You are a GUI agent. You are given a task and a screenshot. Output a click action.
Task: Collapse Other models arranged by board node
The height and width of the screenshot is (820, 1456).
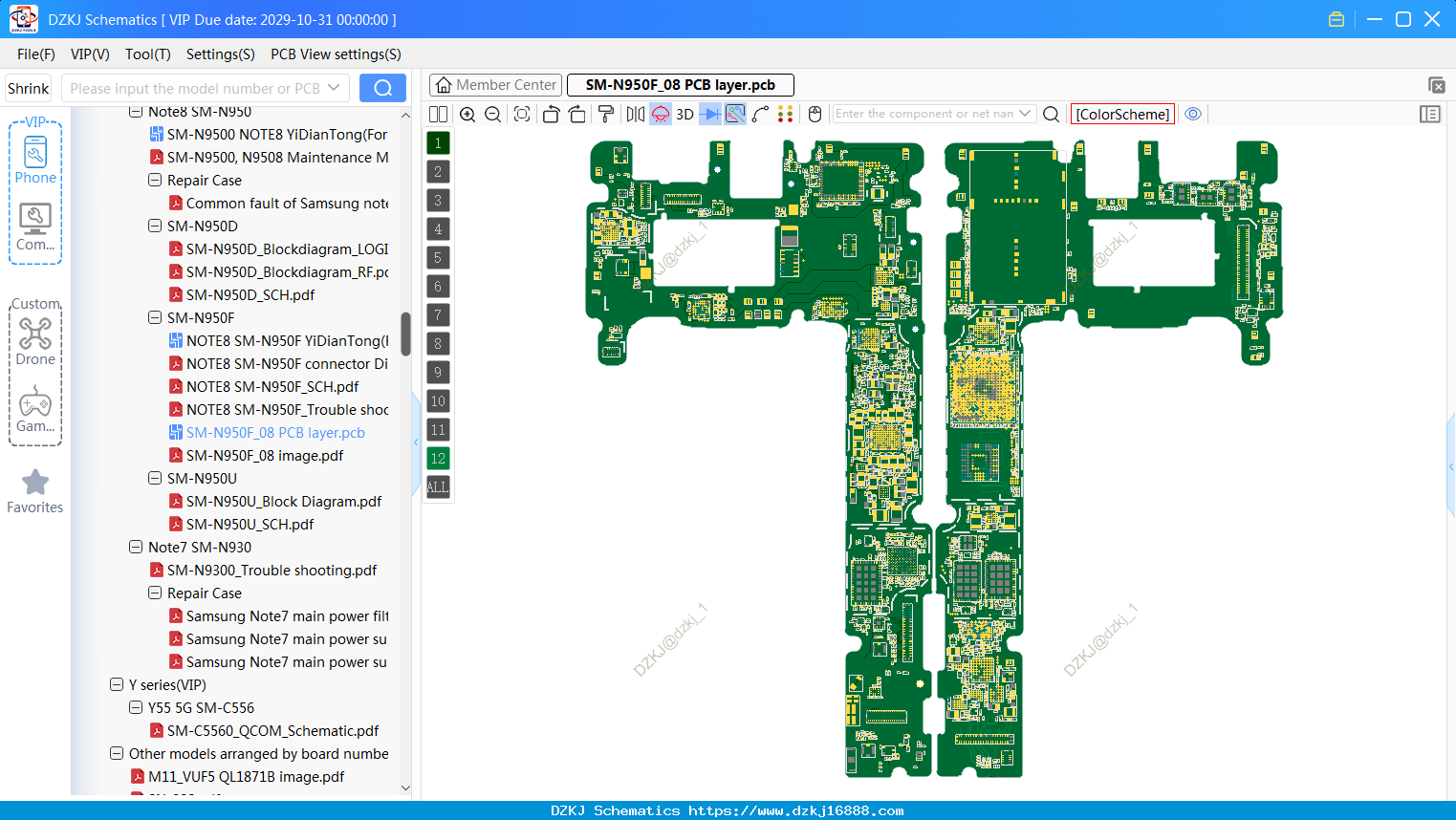point(117,753)
